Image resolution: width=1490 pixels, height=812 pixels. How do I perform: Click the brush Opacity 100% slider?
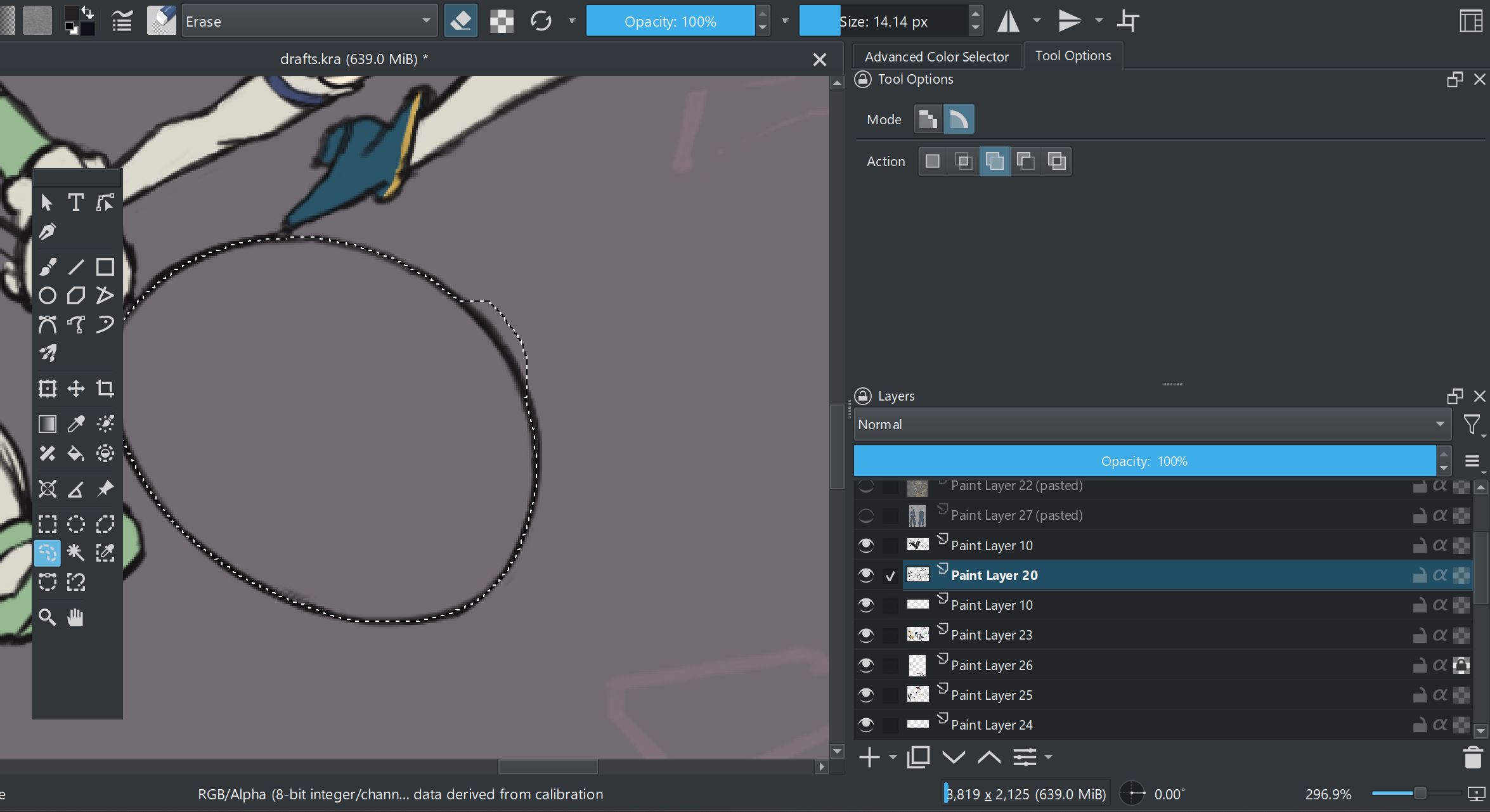[670, 21]
